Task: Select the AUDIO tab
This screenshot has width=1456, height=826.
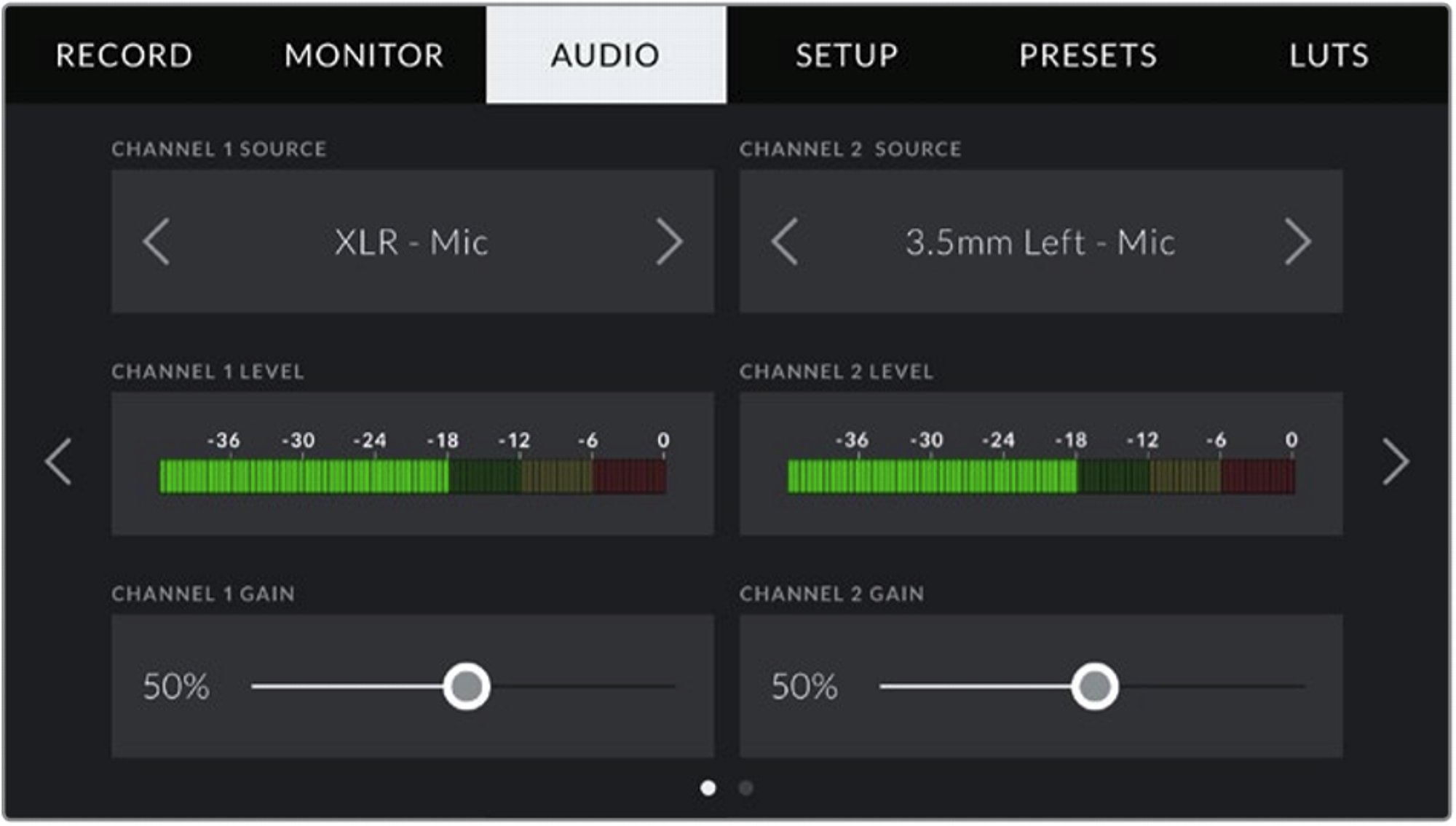Action: 606,55
